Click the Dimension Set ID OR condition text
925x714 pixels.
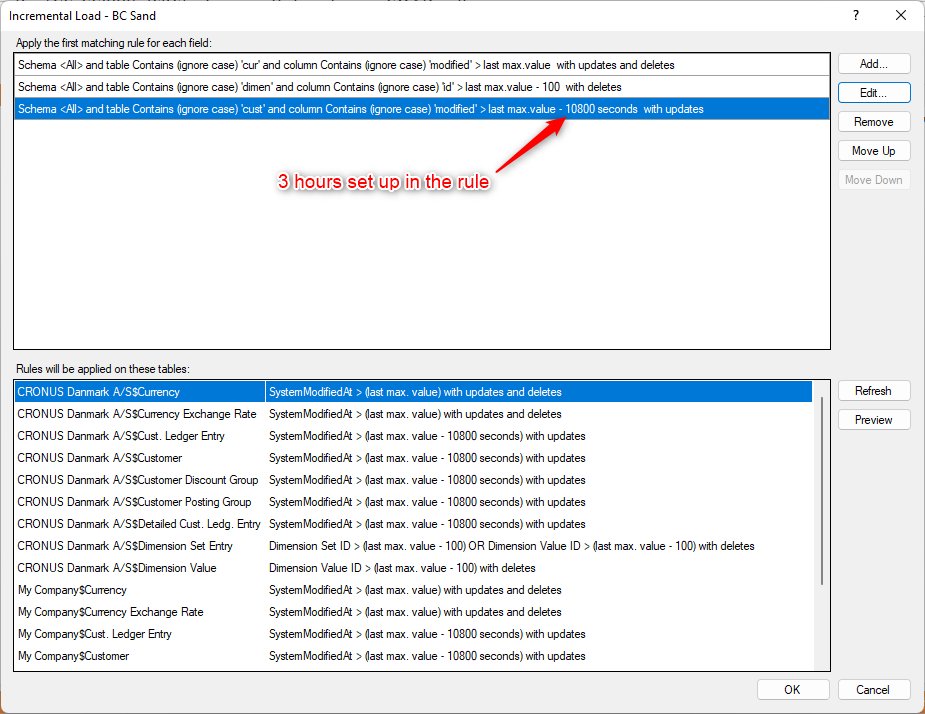(x=511, y=546)
